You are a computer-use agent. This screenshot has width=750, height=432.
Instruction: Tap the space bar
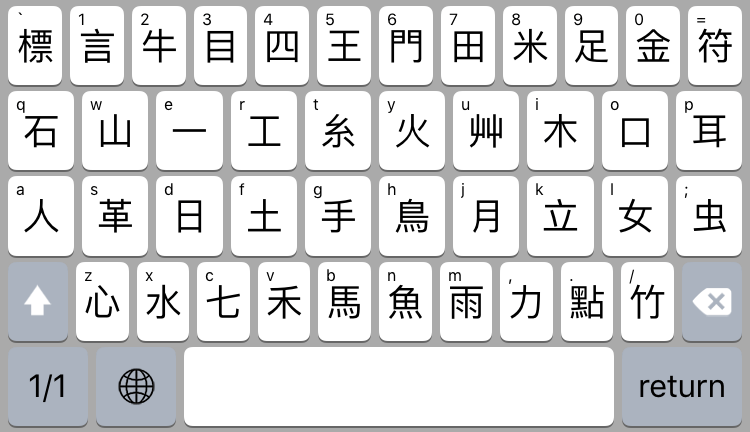[x=399, y=387]
